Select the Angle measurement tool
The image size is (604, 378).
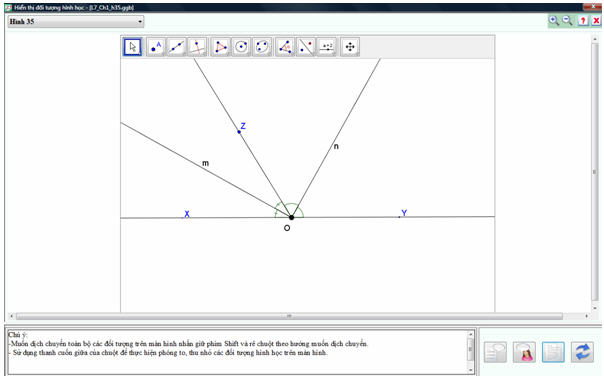(285, 47)
